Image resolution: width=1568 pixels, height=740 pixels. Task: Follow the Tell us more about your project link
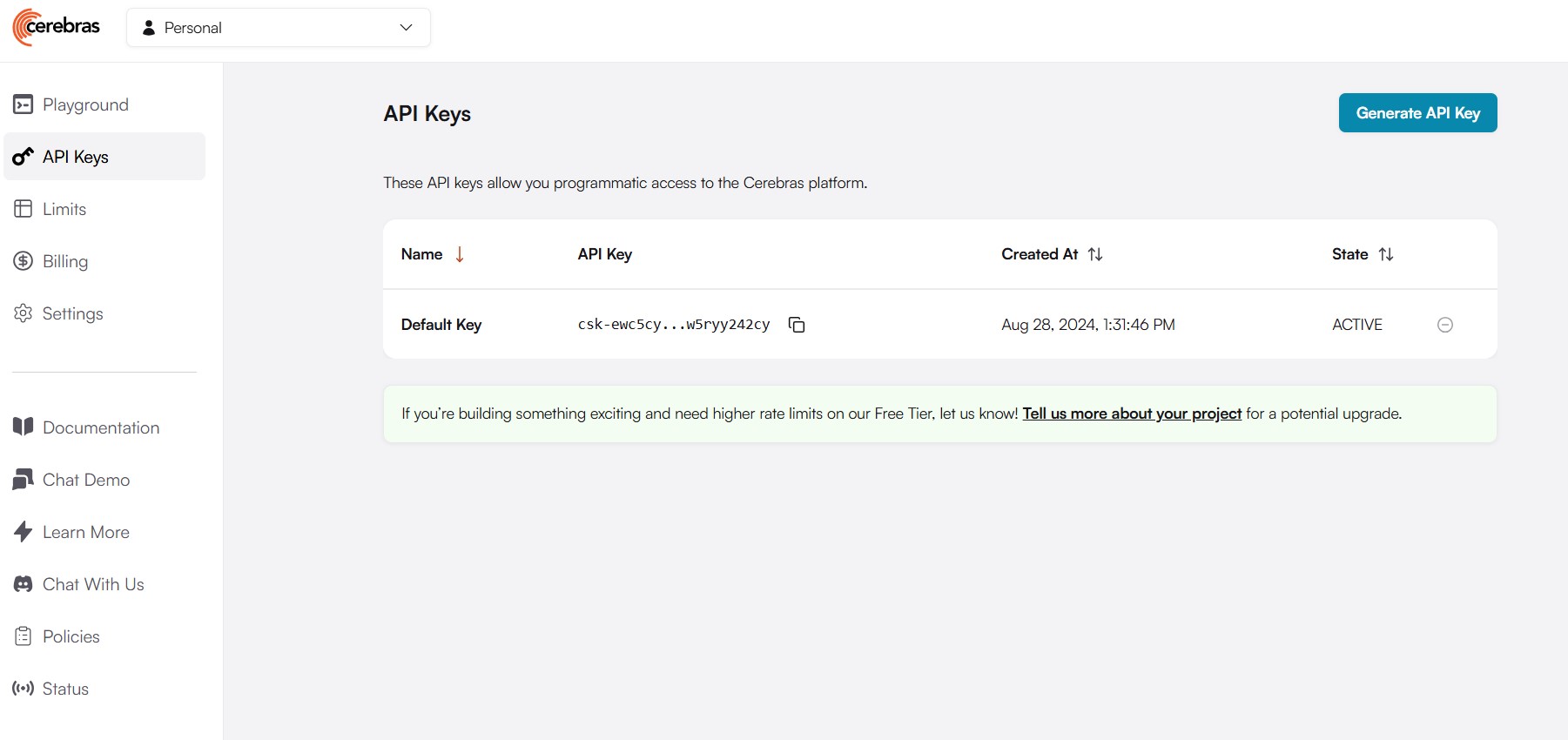1131,414
